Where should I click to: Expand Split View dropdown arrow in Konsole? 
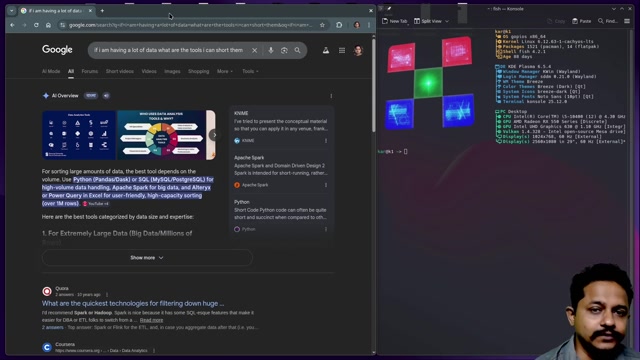pos(447,21)
